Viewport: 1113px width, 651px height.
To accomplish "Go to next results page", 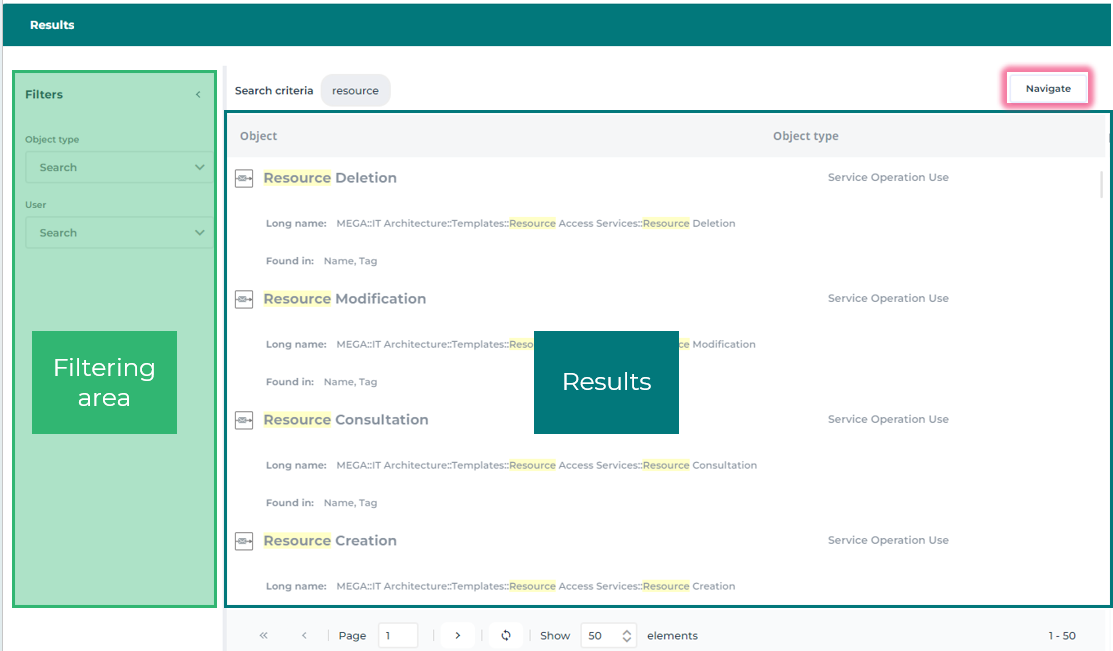I will [458, 636].
